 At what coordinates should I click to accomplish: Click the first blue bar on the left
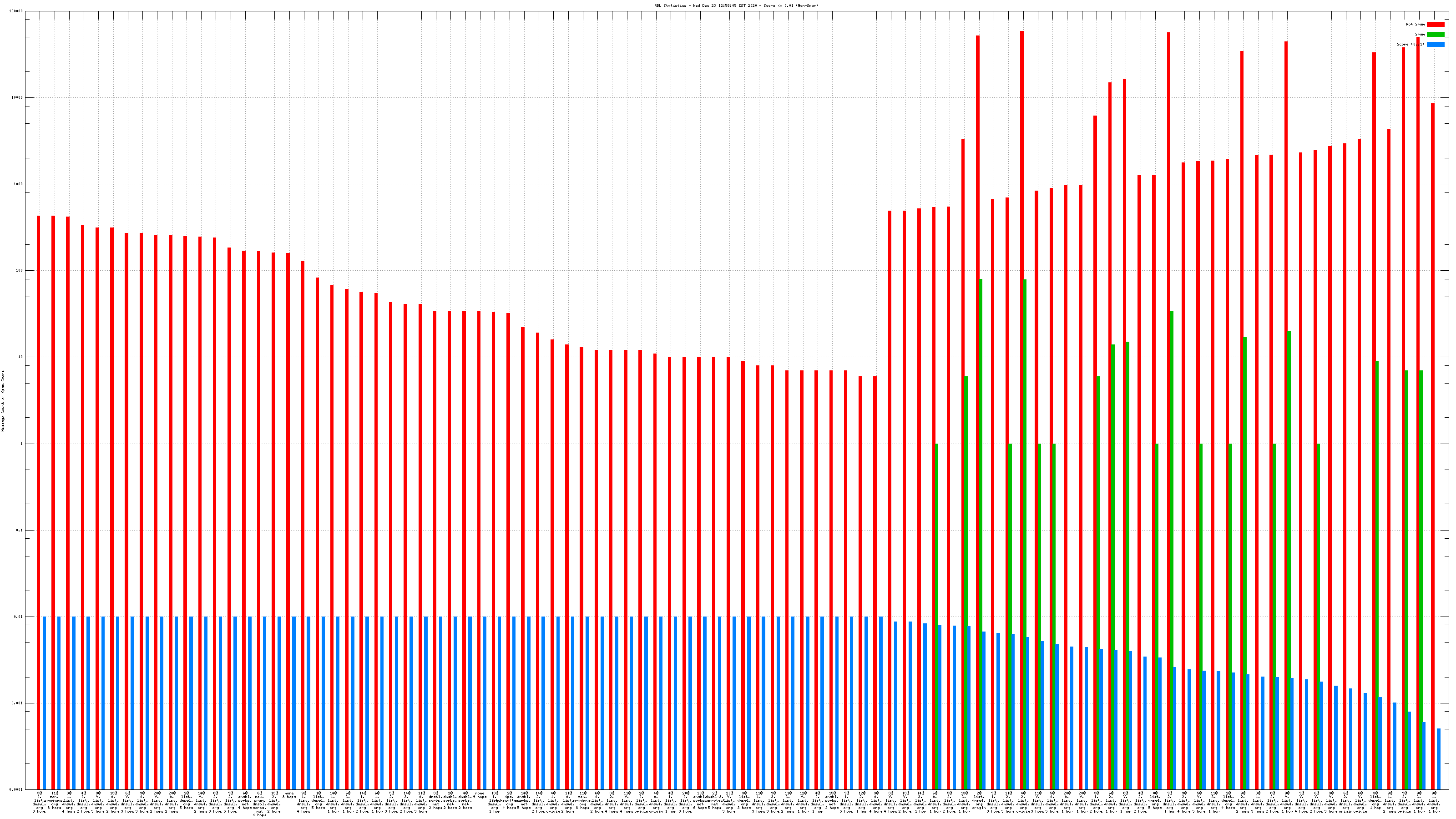tap(44, 703)
